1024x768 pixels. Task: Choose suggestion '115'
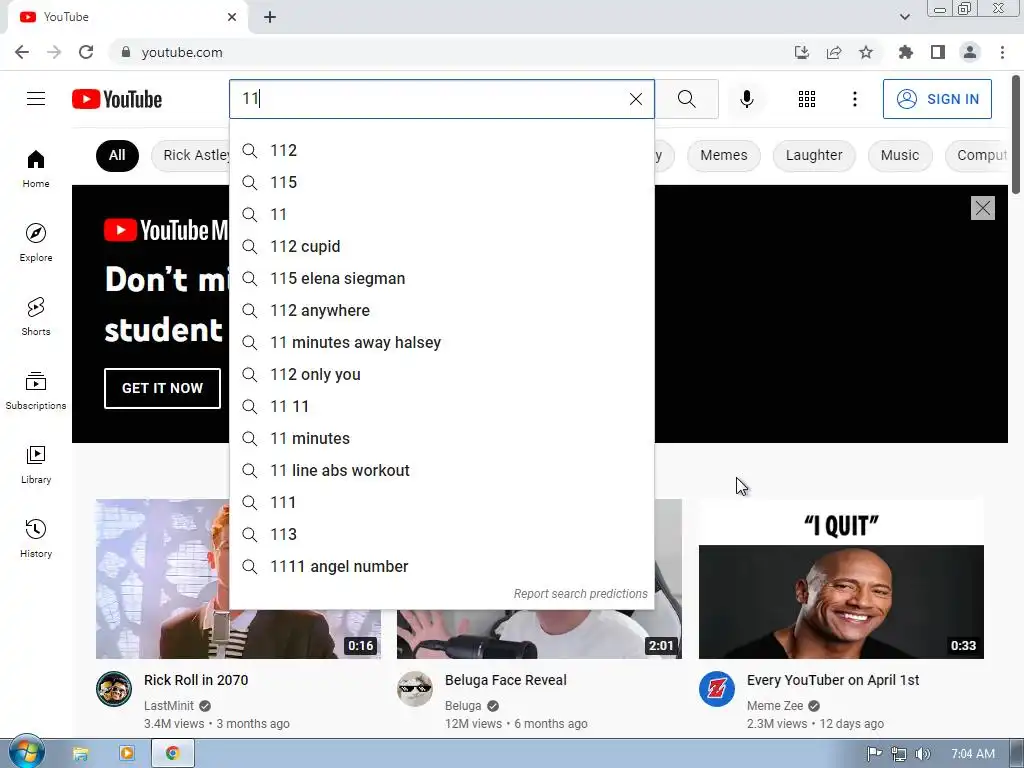441,182
